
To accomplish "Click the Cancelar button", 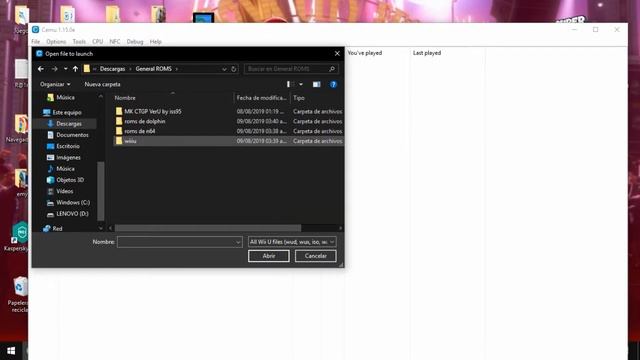I will pos(316,256).
